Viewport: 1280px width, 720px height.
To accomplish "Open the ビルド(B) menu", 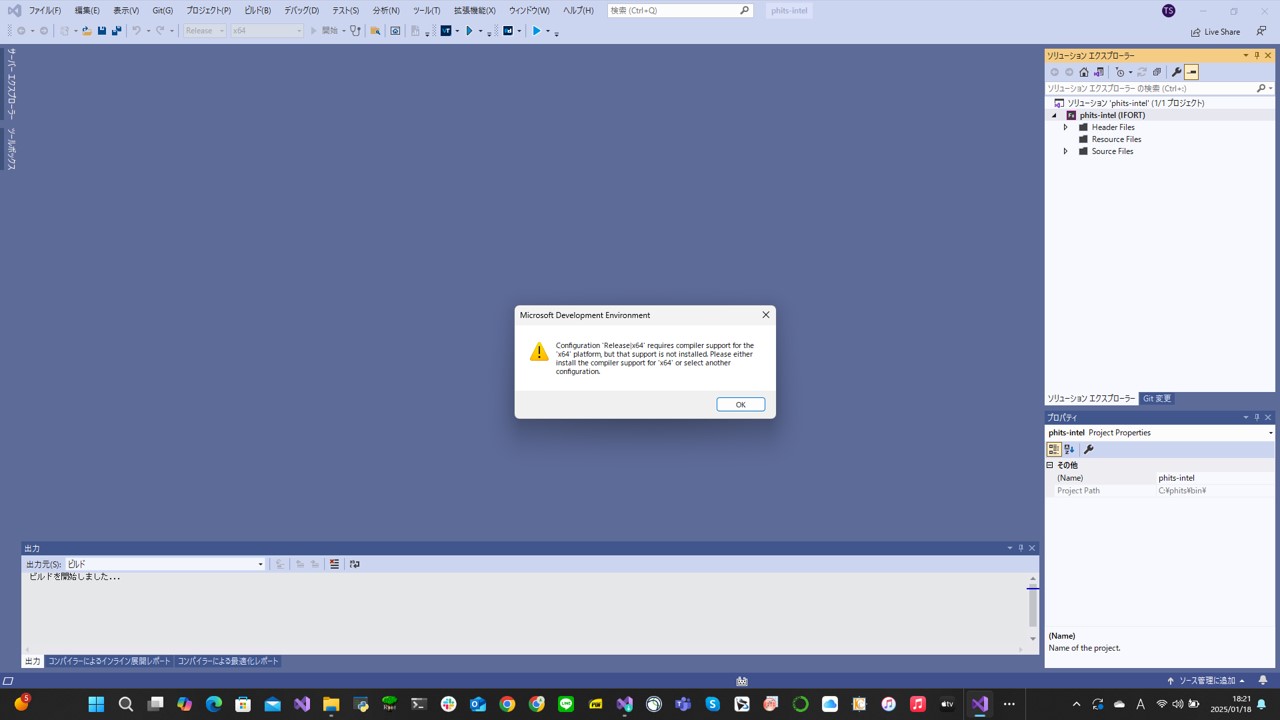I will tap(257, 10).
